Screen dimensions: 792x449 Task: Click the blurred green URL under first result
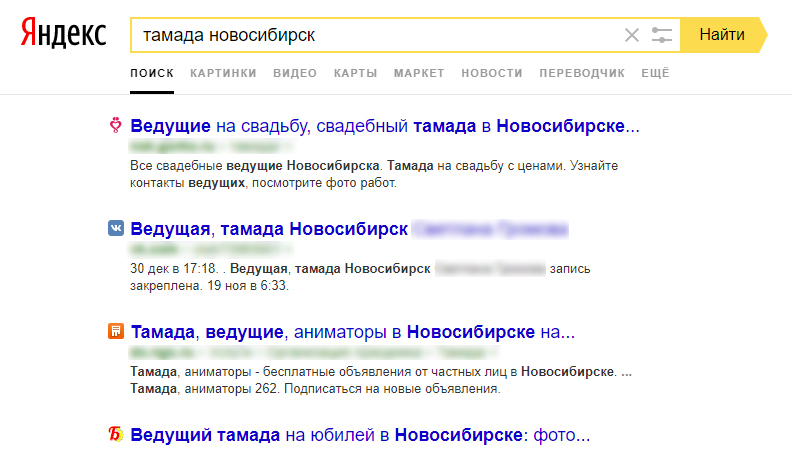[211, 147]
